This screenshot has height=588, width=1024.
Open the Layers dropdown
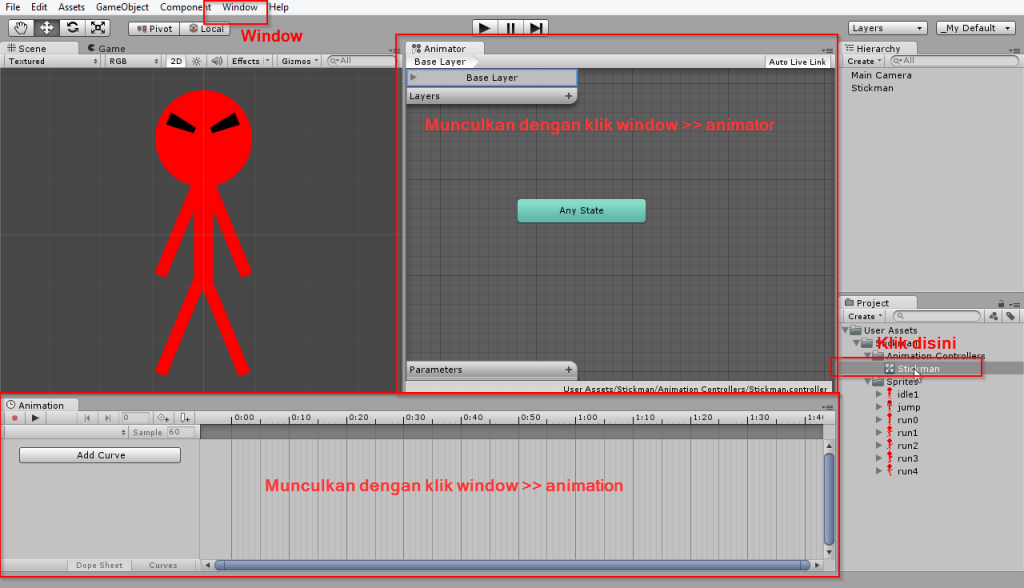pos(887,28)
